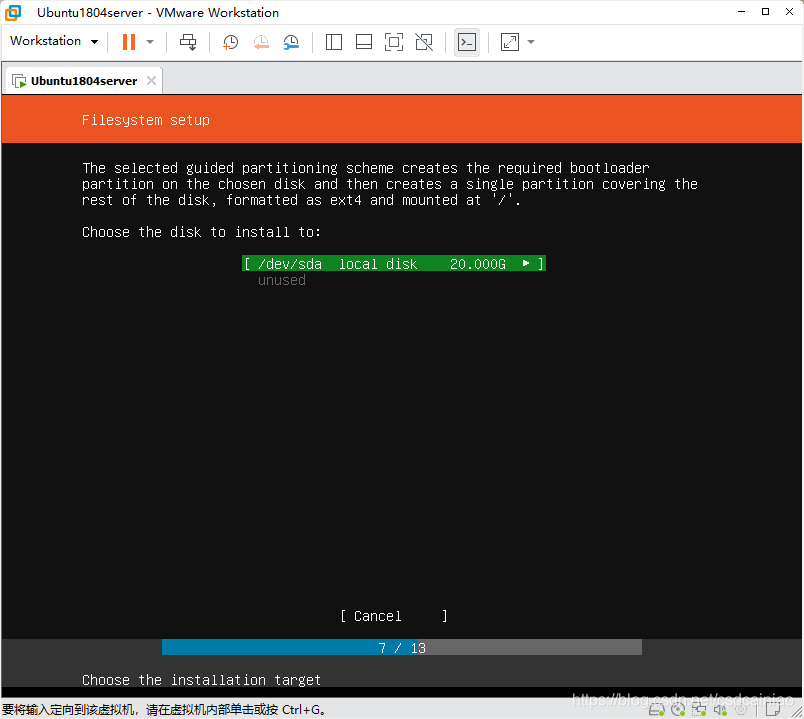This screenshot has height=719, width=804.
Task: Toggle the thumbnail bar view
Action: pyautogui.click(x=364, y=42)
